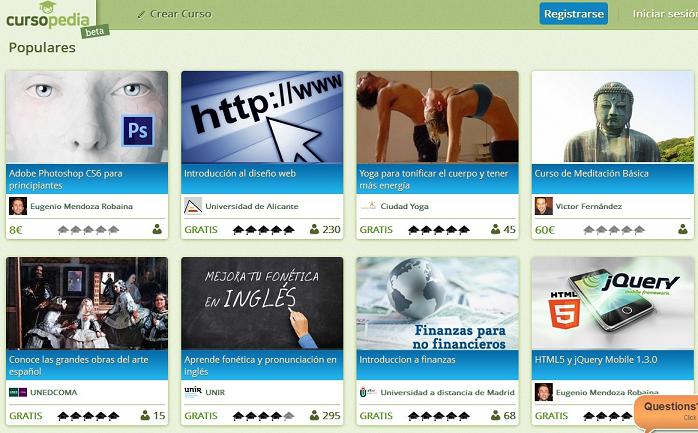Open the Curso de Meditación Básica title

(x=591, y=174)
